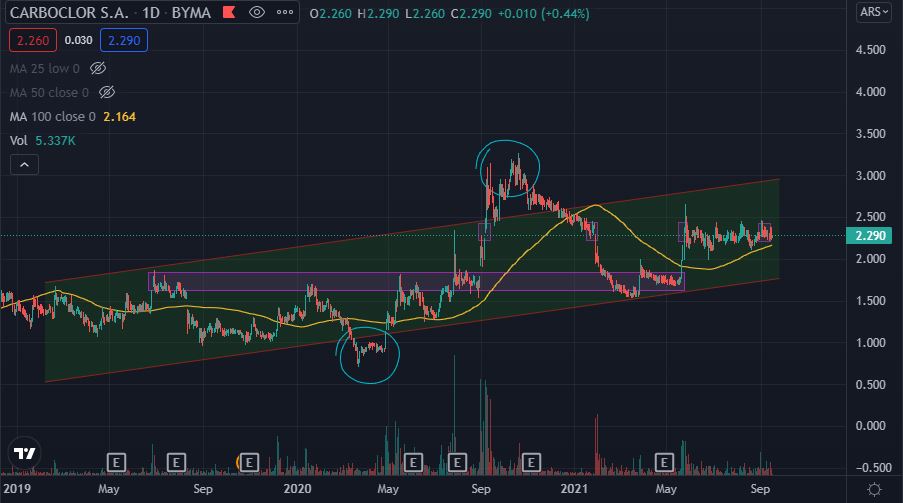Click the volume value 5.337K
Image resolution: width=903 pixels, height=503 pixels.
[55, 141]
